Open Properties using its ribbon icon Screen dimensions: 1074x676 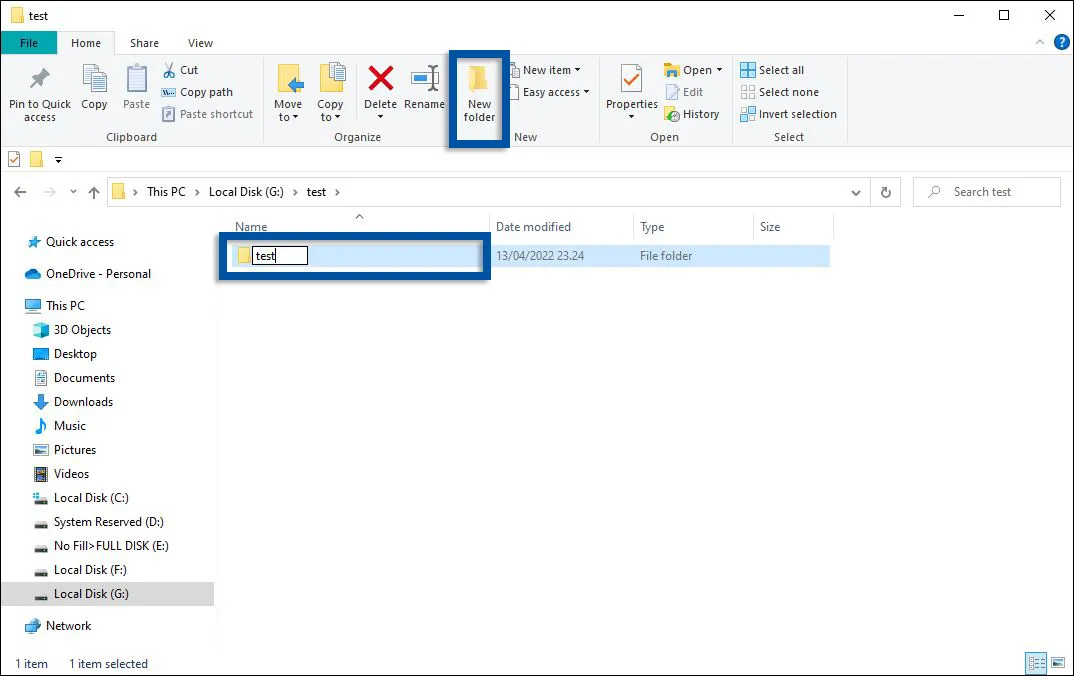tap(630, 90)
